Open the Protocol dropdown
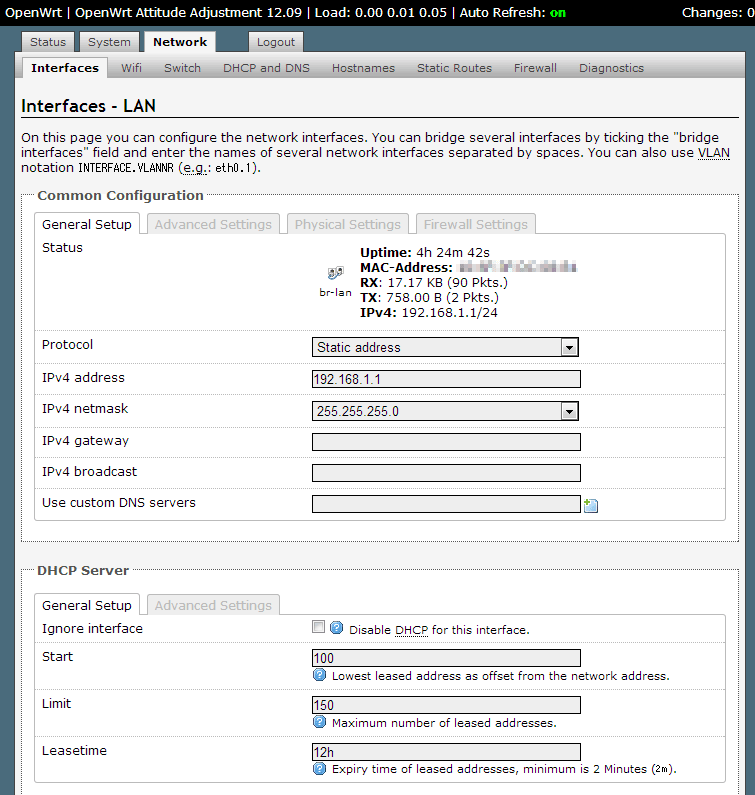This screenshot has height=795, width=755. point(445,347)
